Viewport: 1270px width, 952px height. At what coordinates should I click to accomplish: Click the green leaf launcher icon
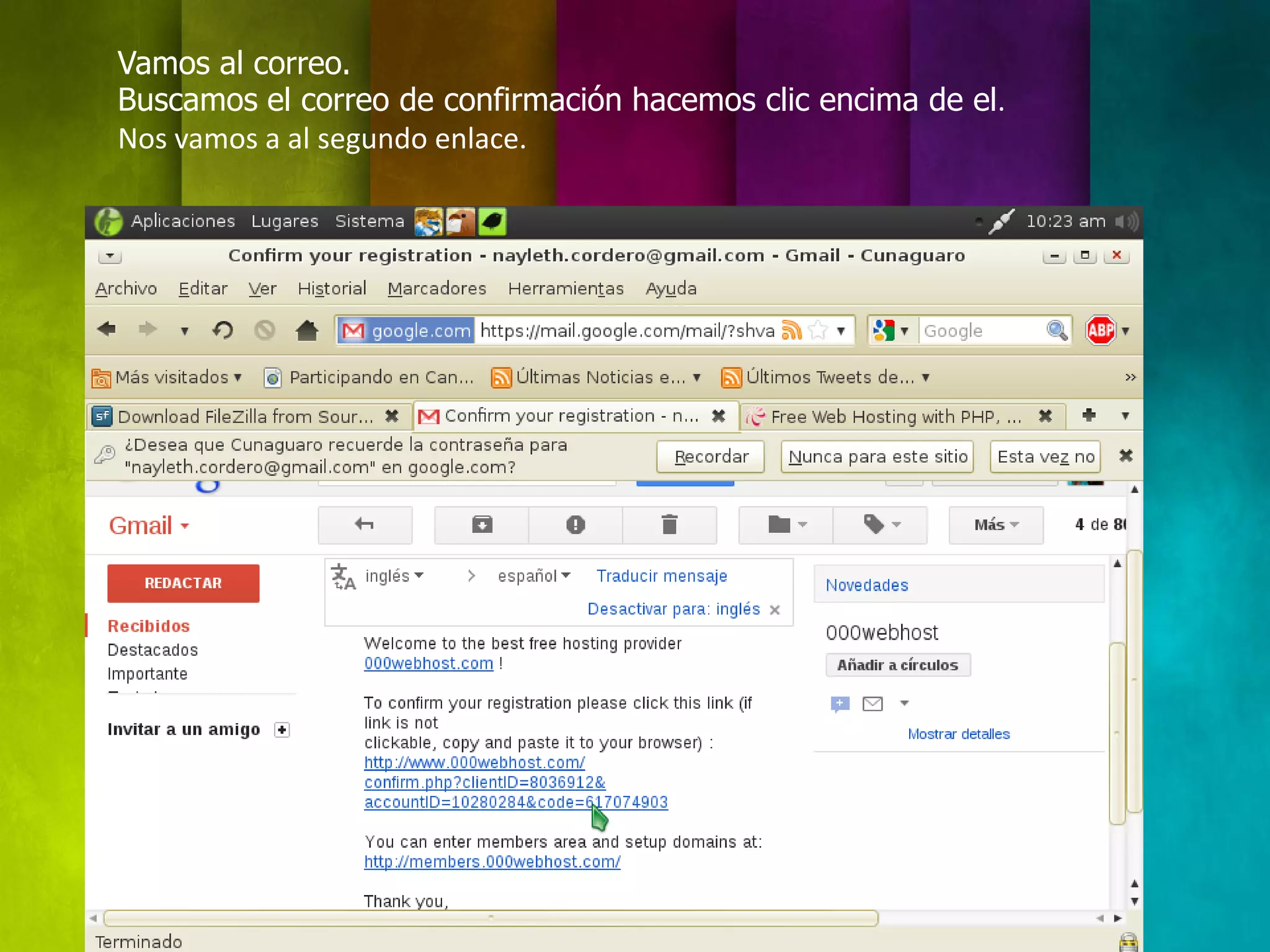[x=492, y=222]
